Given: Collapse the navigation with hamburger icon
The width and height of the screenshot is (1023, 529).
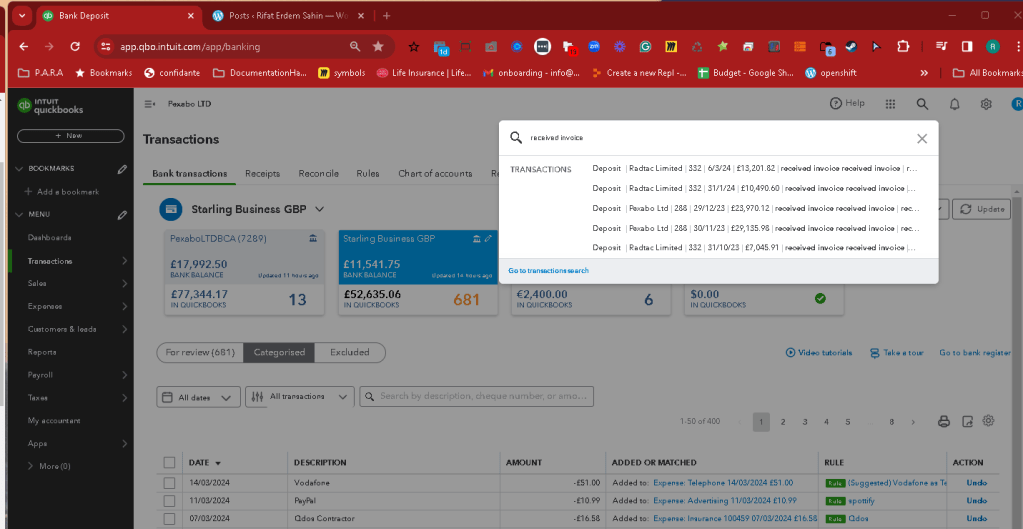Looking at the screenshot, I should click(x=150, y=104).
